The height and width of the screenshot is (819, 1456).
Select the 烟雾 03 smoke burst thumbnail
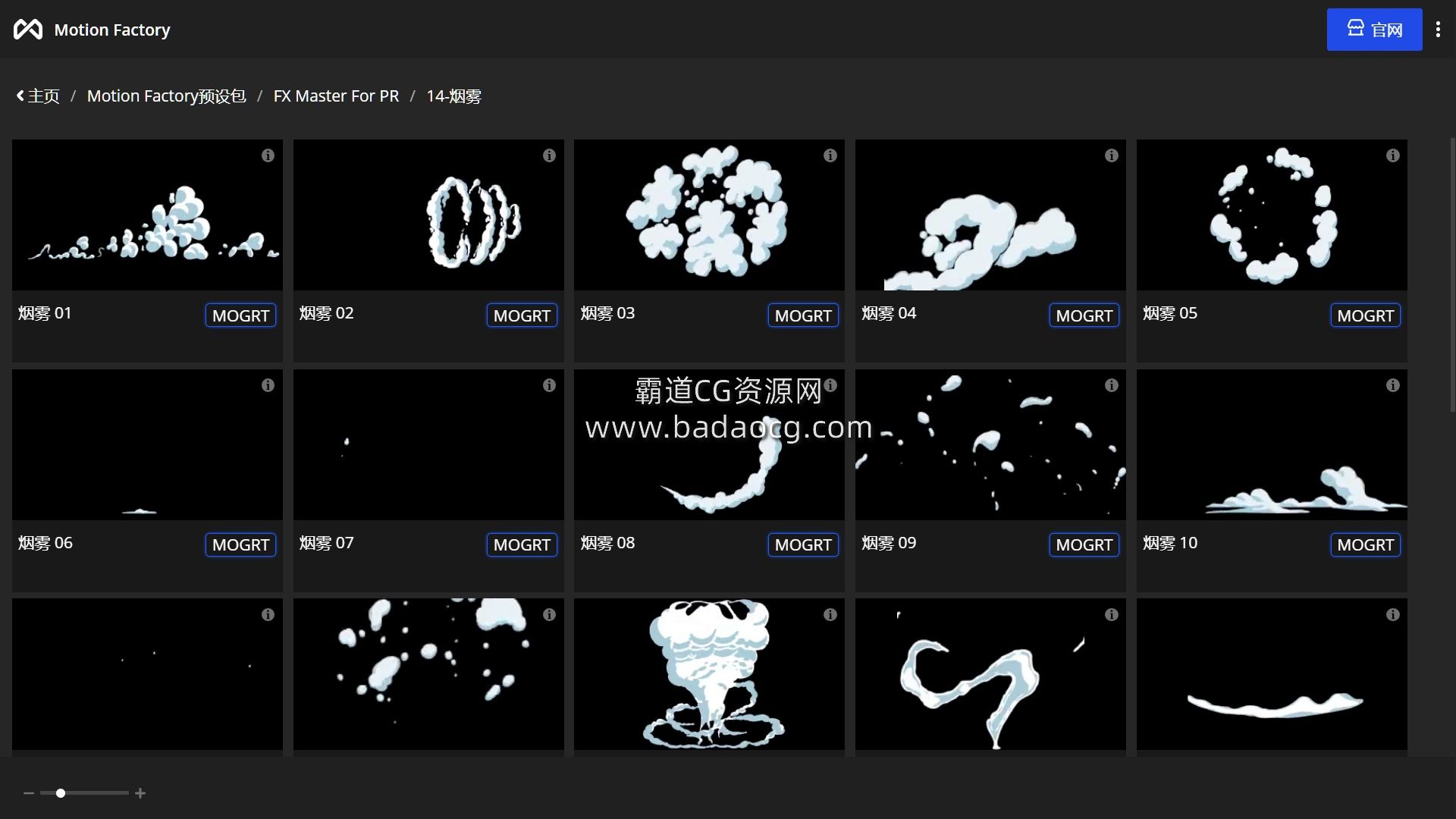[x=709, y=215]
